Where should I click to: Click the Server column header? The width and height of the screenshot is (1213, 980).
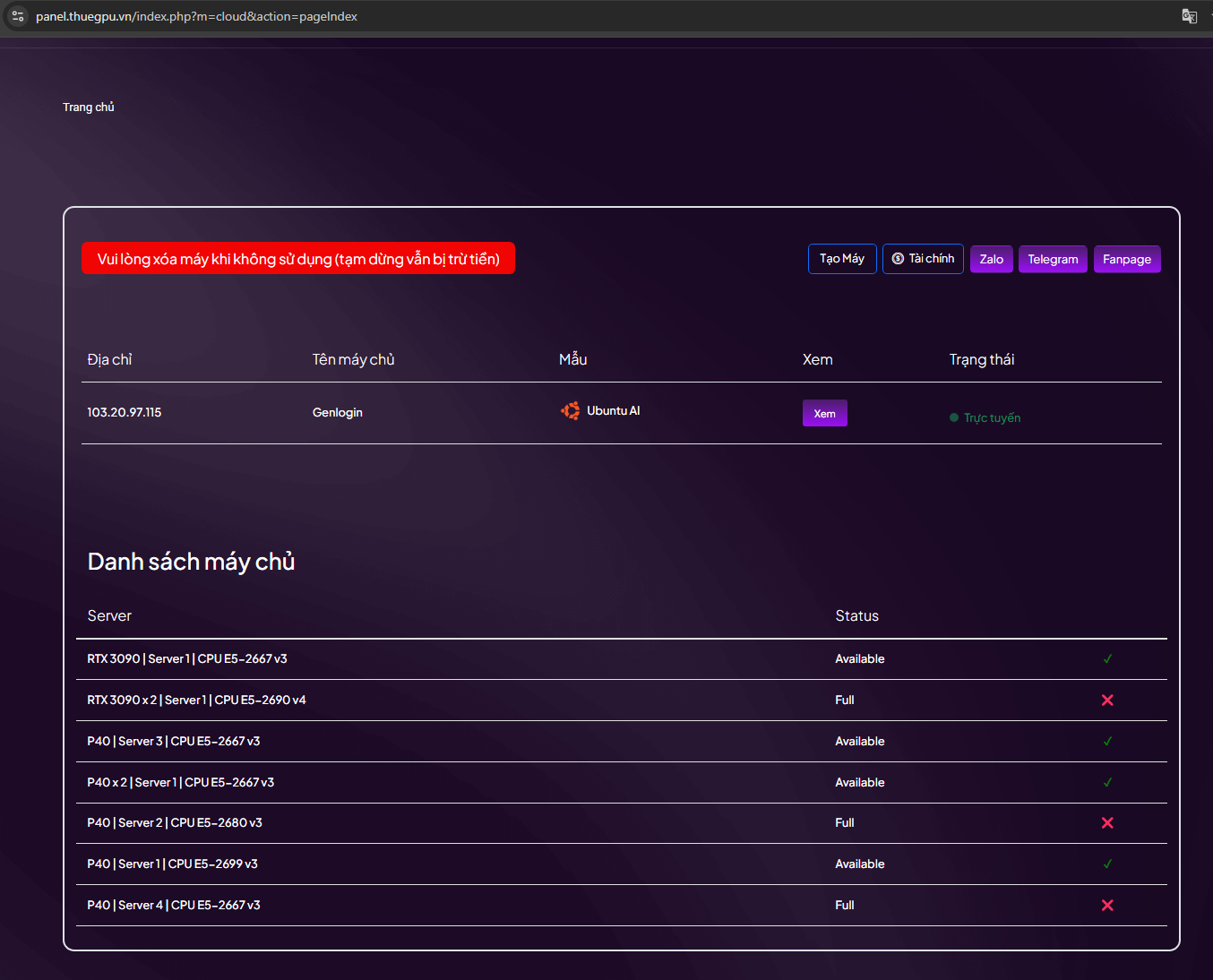click(109, 616)
